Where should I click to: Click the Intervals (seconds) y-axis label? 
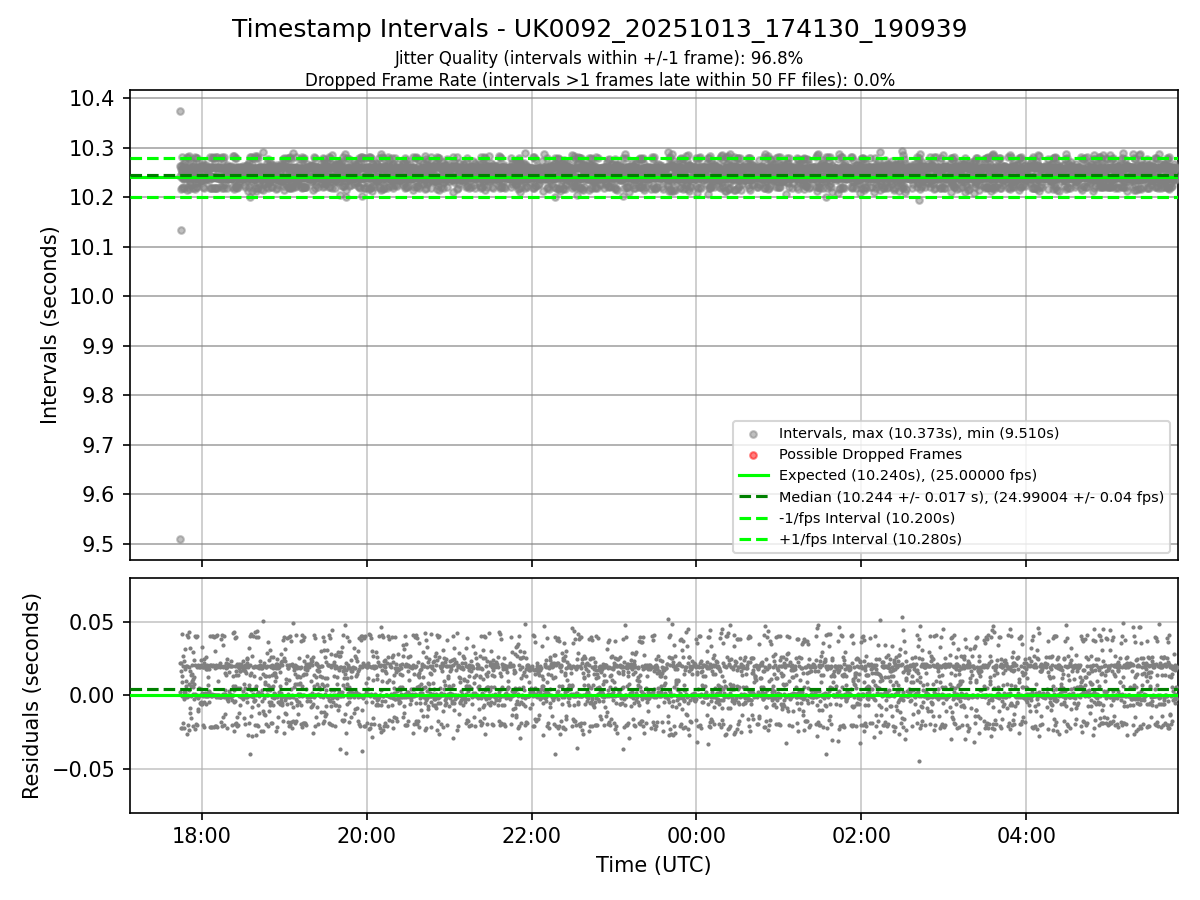click(x=49, y=325)
